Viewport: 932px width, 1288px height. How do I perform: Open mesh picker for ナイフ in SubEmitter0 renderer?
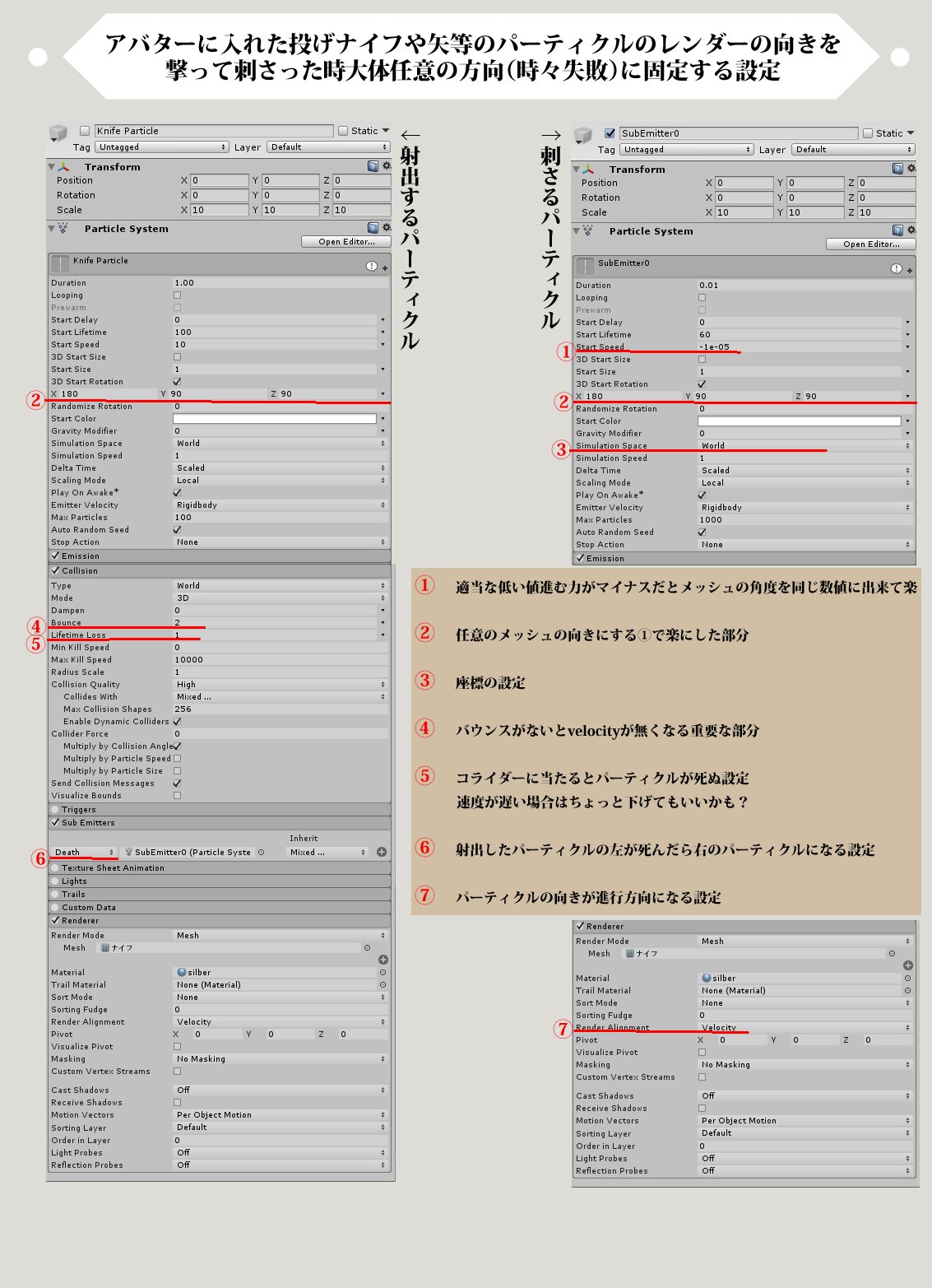[x=892, y=953]
